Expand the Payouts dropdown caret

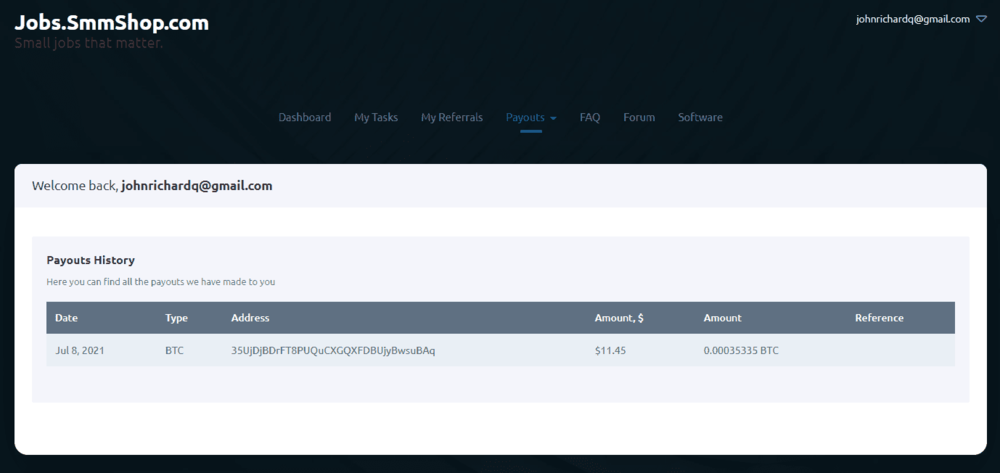tap(553, 118)
